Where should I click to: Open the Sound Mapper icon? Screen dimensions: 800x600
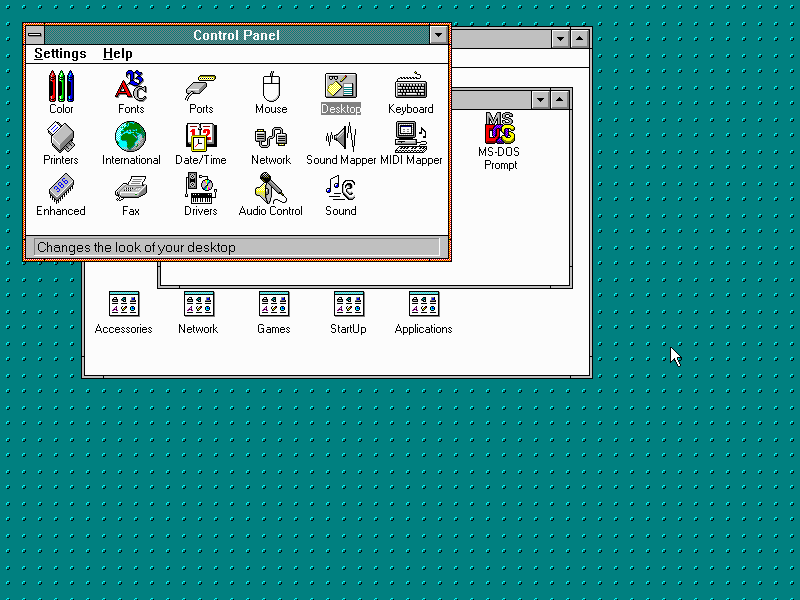341,137
